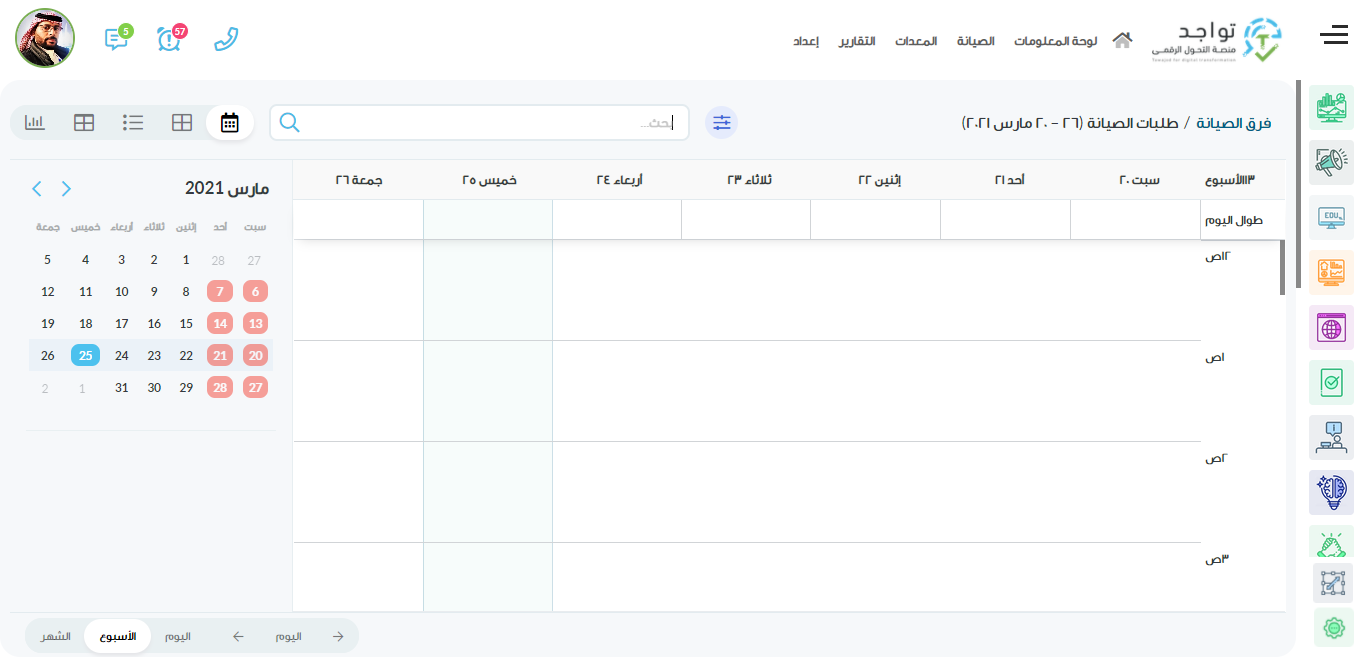Open the الصيانة menu
The height and width of the screenshot is (657, 1366).
tap(976, 41)
